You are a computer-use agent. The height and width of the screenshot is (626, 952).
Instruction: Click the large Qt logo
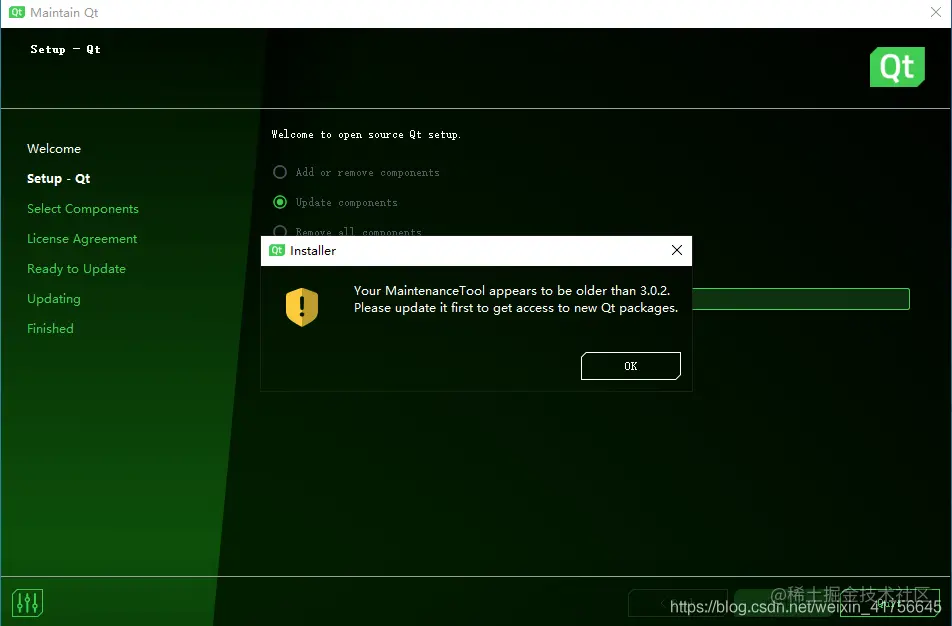pyautogui.click(x=897, y=67)
